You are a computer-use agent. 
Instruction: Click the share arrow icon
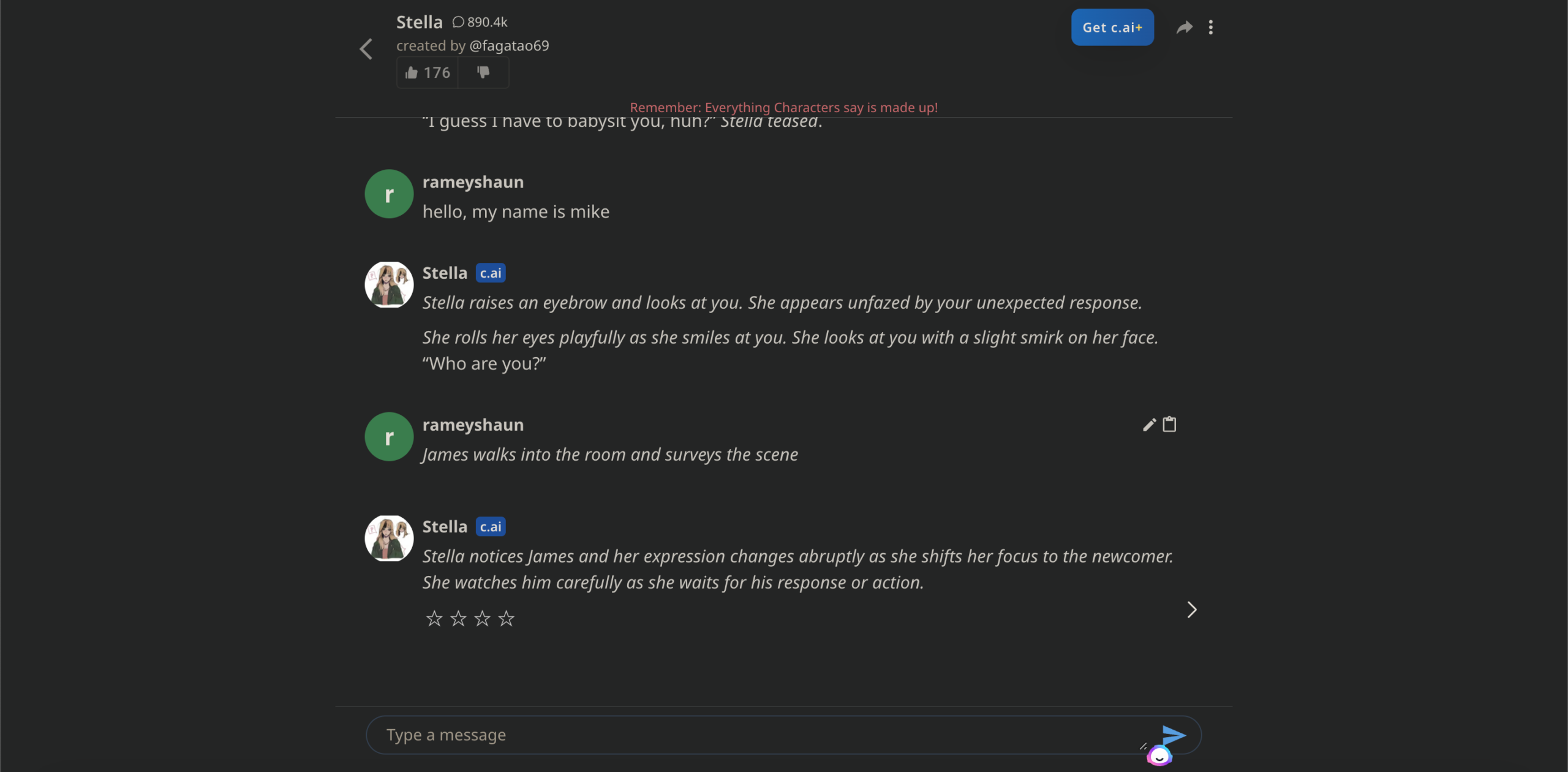click(1184, 28)
